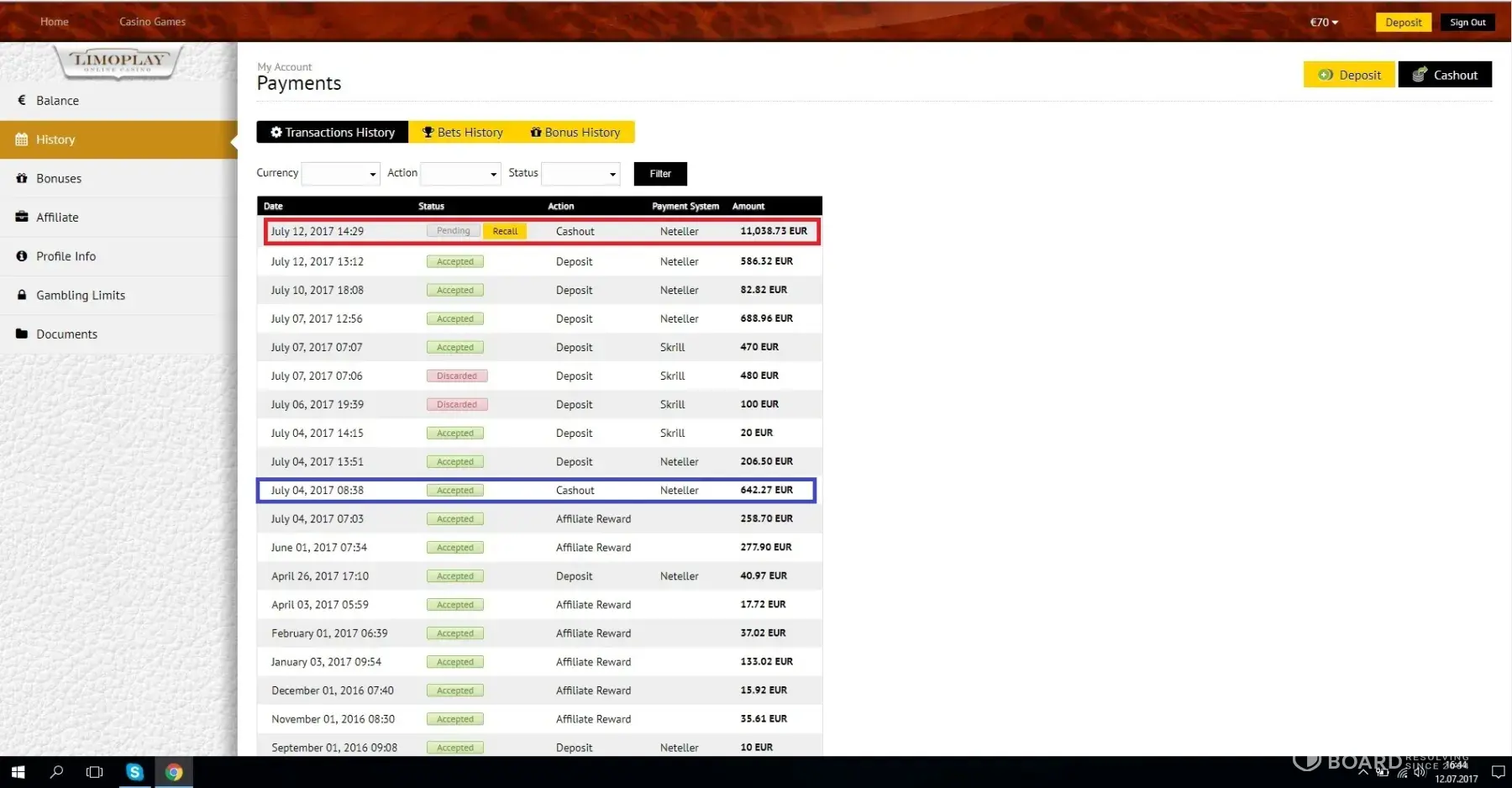The width and height of the screenshot is (1512, 788).
Task: Expand the Currency filter dropdown
Action: point(340,174)
